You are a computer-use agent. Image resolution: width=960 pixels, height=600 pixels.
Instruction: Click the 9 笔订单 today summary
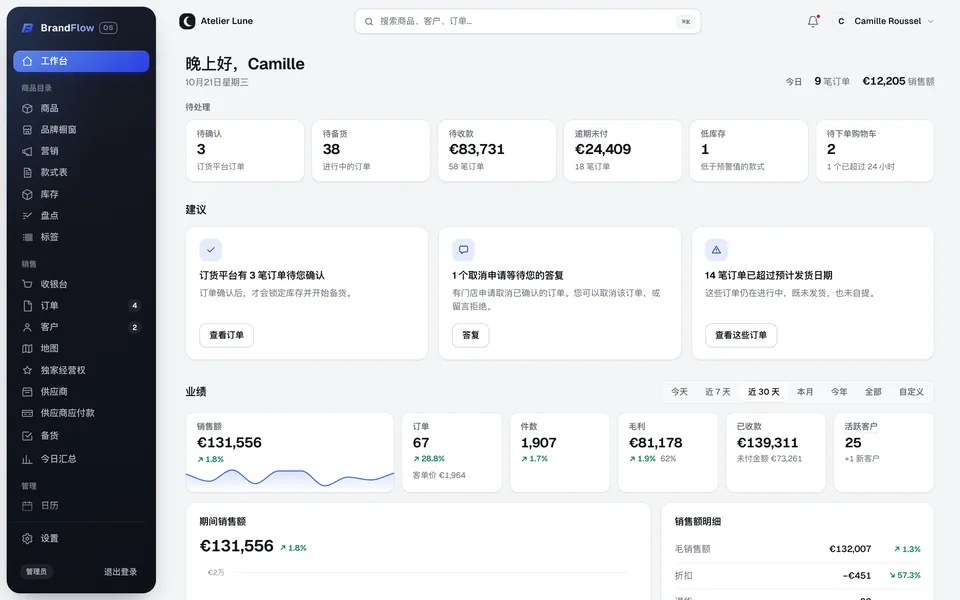click(x=832, y=81)
